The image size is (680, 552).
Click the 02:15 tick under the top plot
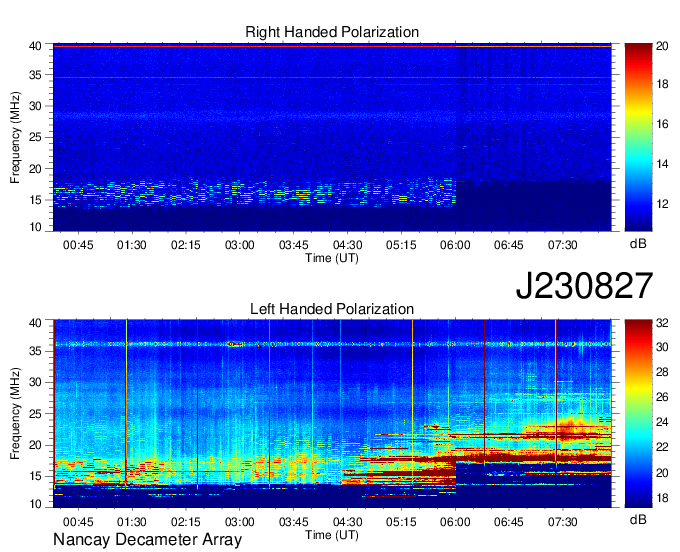tap(186, 245)
